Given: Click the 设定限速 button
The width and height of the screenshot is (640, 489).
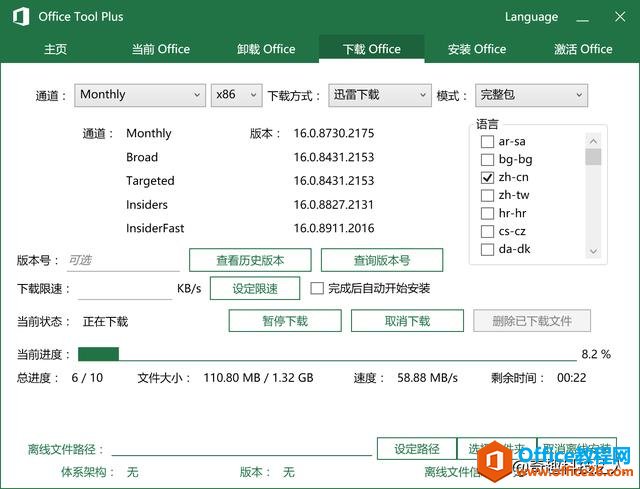Looking at the screenshot, I should (255, 289).
